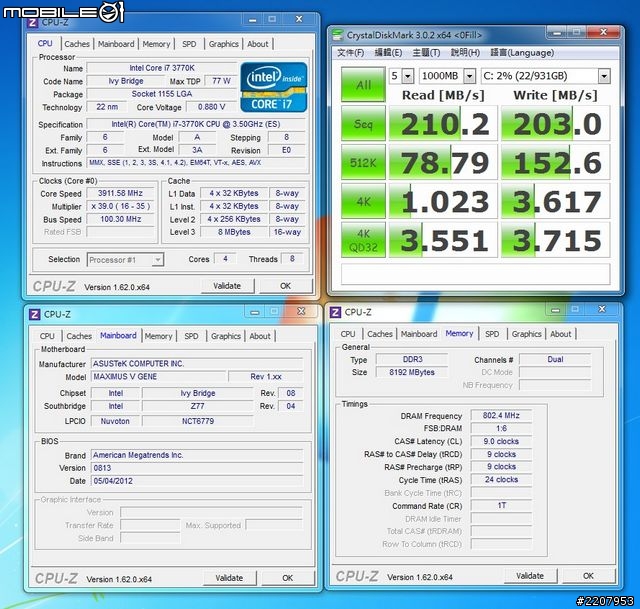
Task: Click OK in Mainboard CPU-Z window
Action: pos(288,578)
